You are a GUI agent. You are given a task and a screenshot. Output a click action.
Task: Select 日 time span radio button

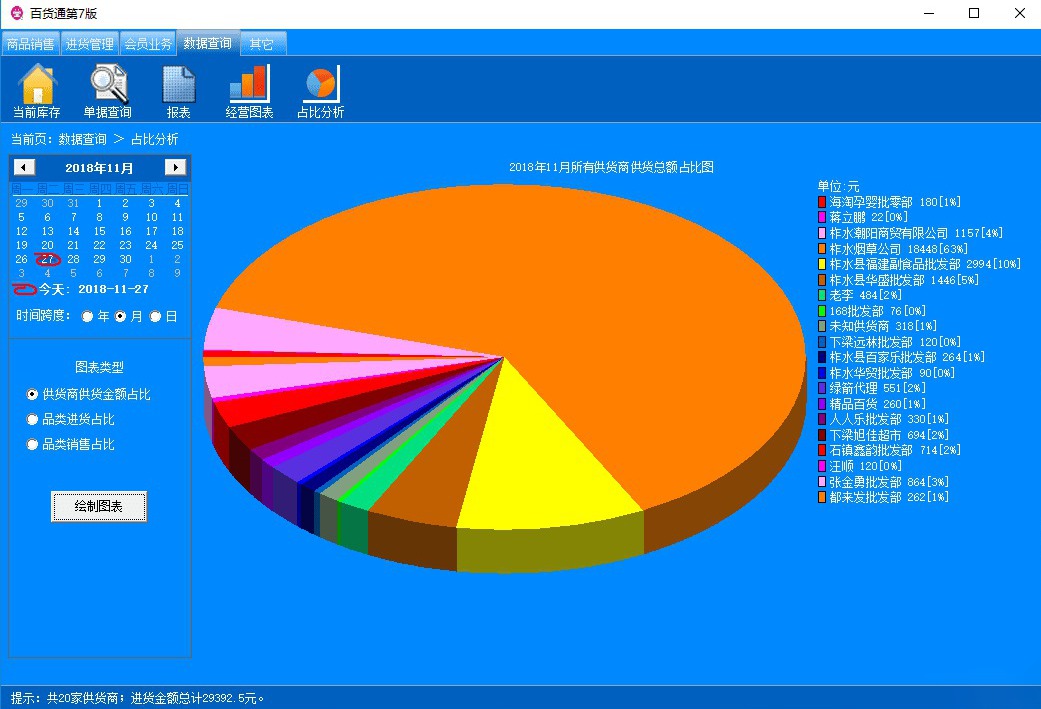155,317
